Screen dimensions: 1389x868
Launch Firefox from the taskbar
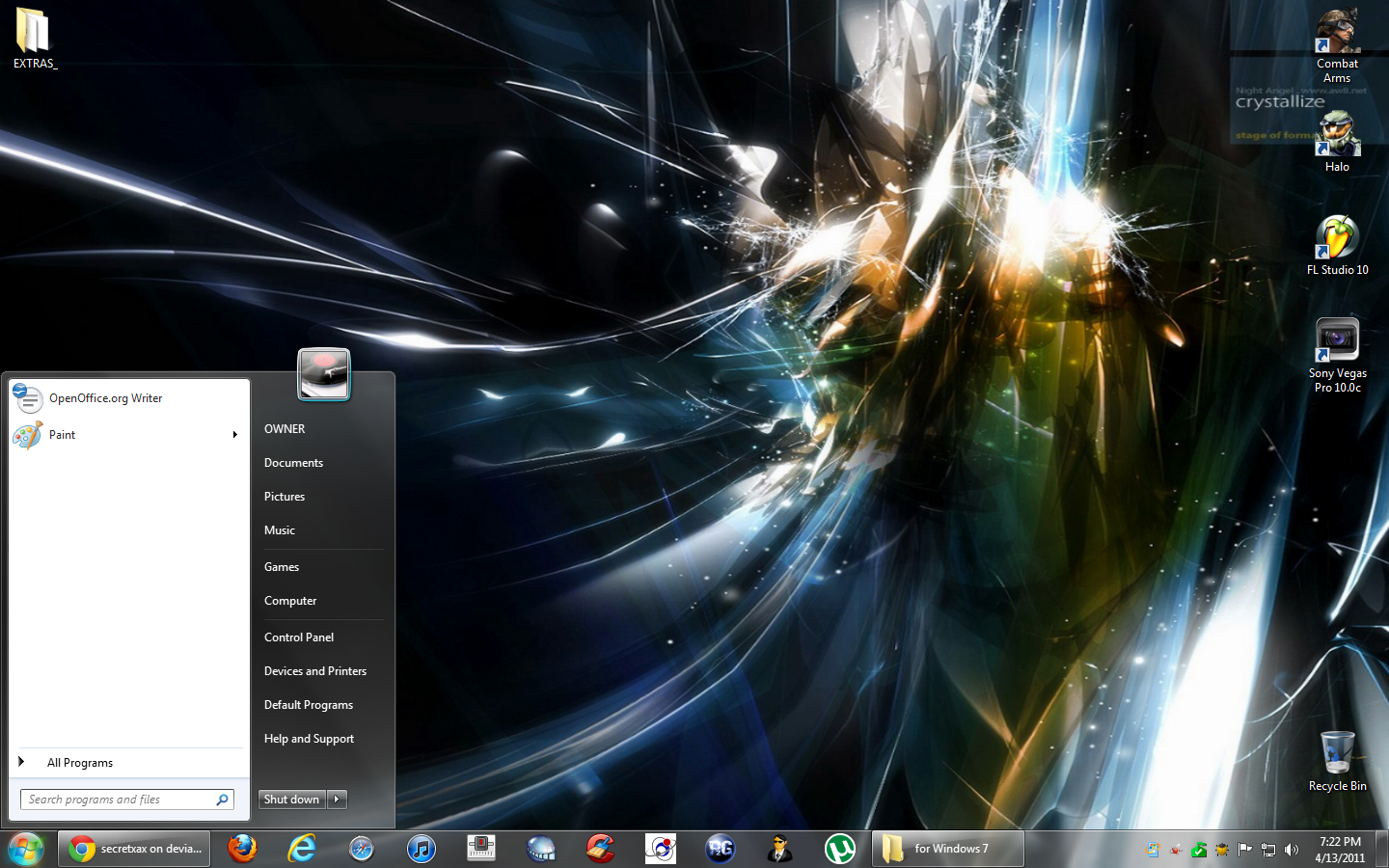(x=242, y=849)
